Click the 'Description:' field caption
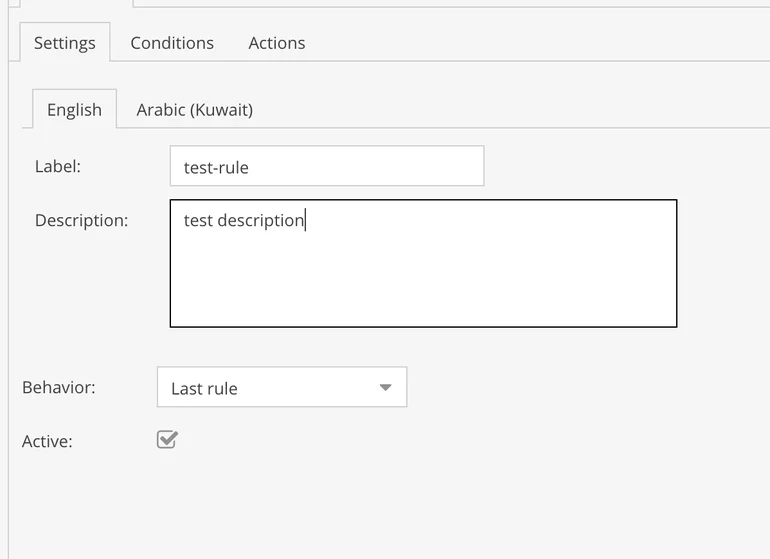This screenshot has width=770, height=559. click(x=82, y=221)
